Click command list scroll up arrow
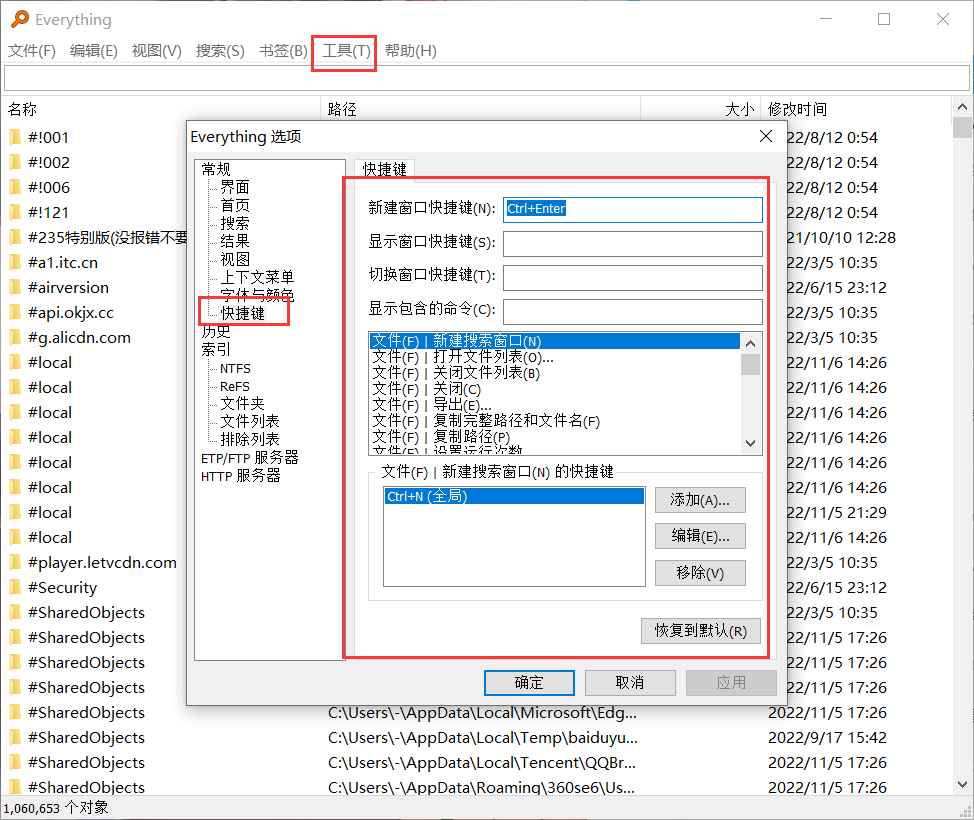The image size is (974, 820). point(750,344)
